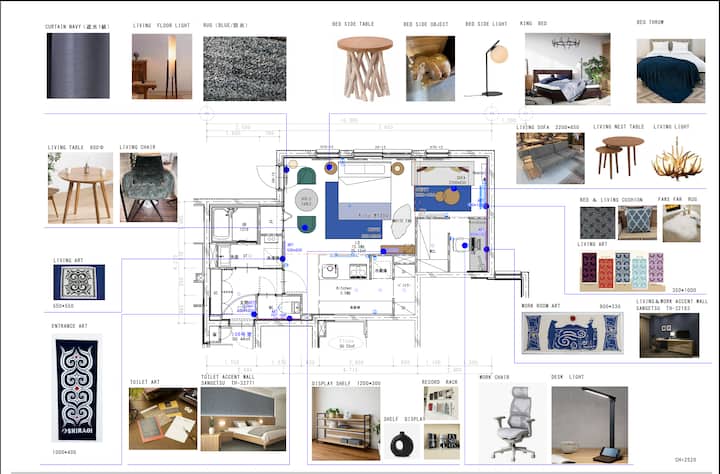Click the white fur rug shape in floor plan
The image size is (720, 474).
(402, 221)
